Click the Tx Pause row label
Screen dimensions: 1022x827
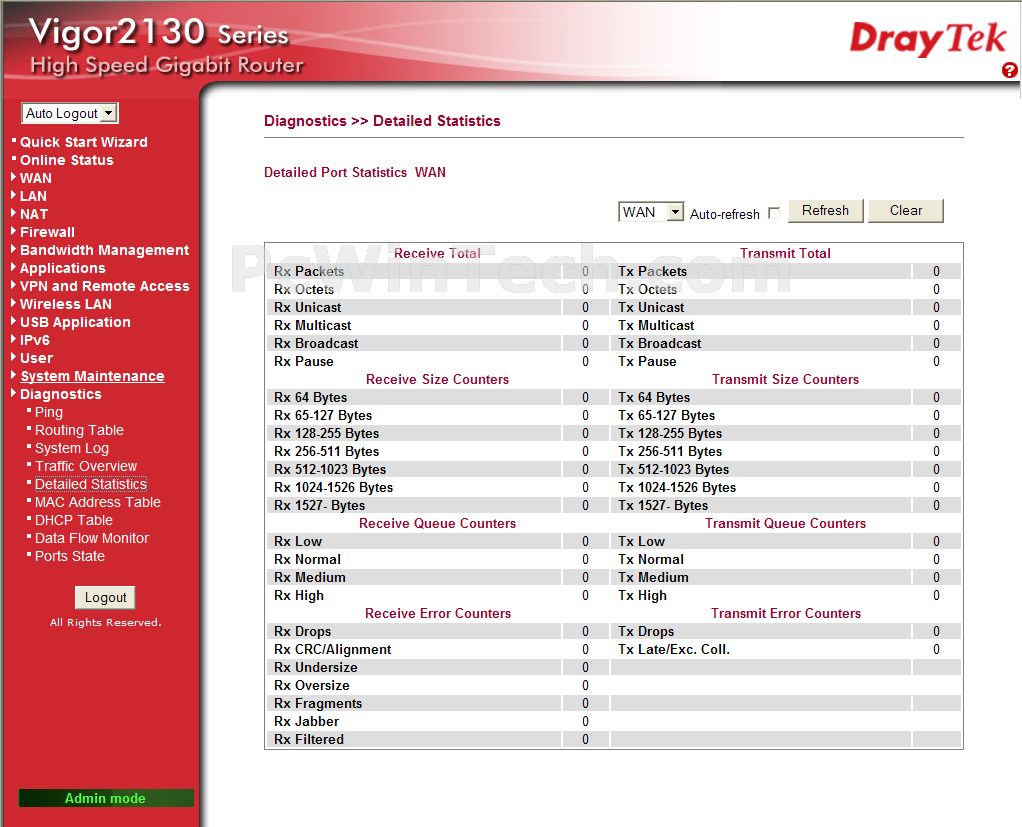tap(647, 362)
